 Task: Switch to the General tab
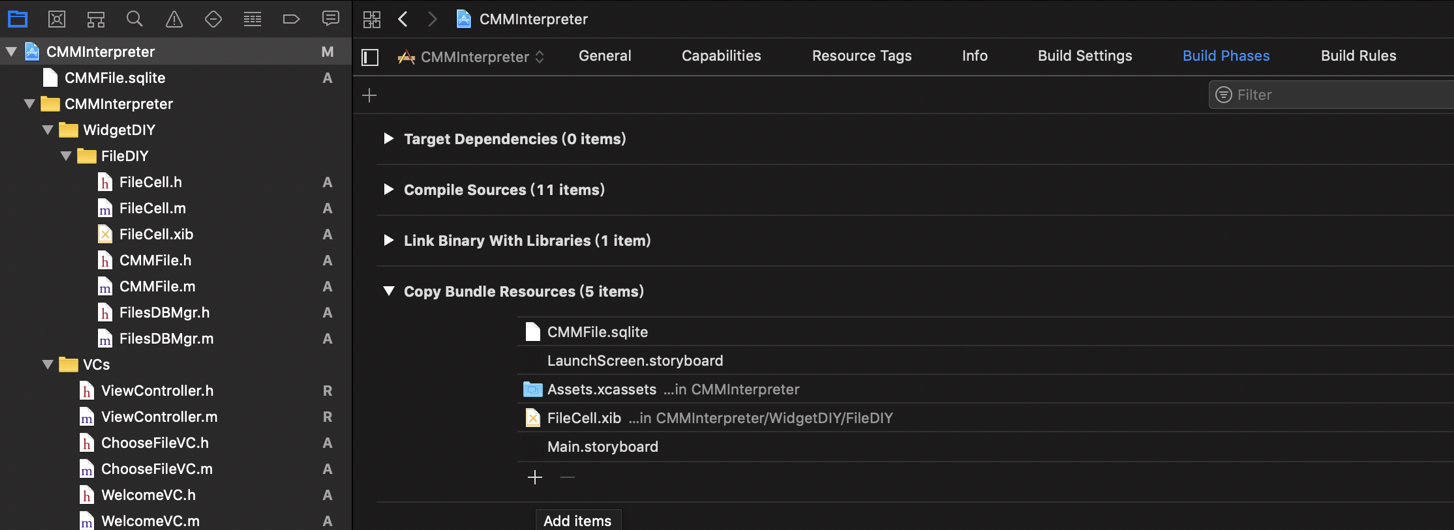click(605, 56)
